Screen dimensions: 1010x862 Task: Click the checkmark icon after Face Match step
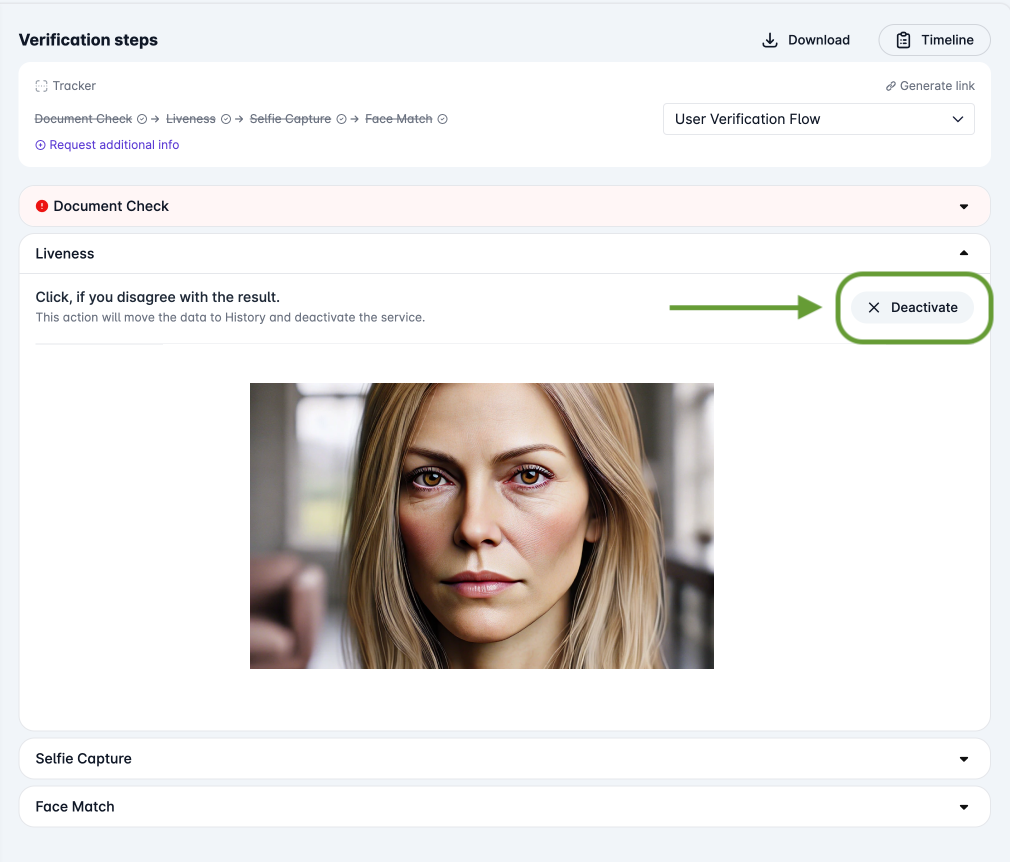[x=443, y=119]
